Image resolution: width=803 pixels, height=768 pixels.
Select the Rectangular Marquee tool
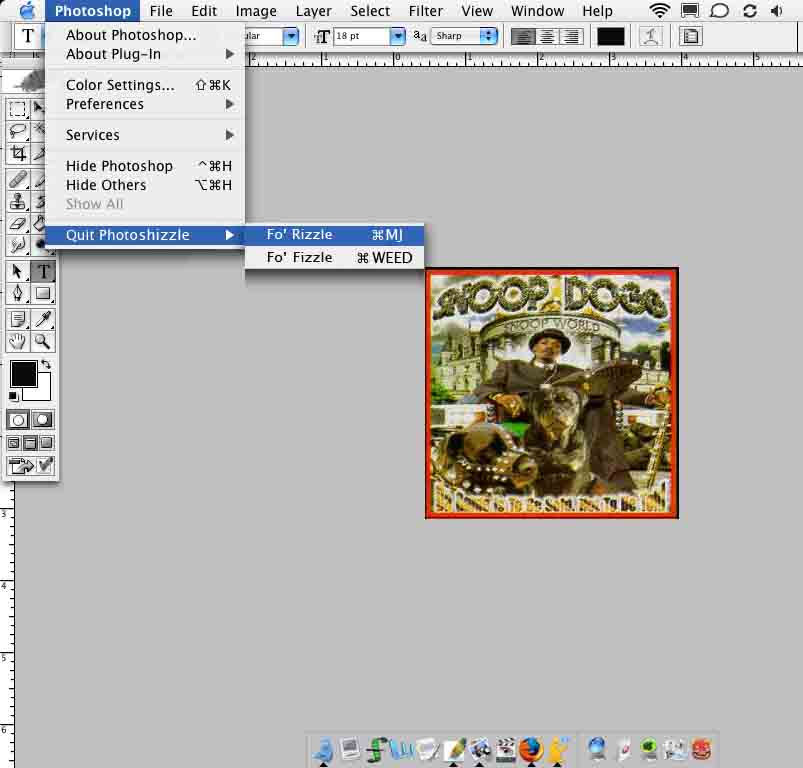click(17, 109)
